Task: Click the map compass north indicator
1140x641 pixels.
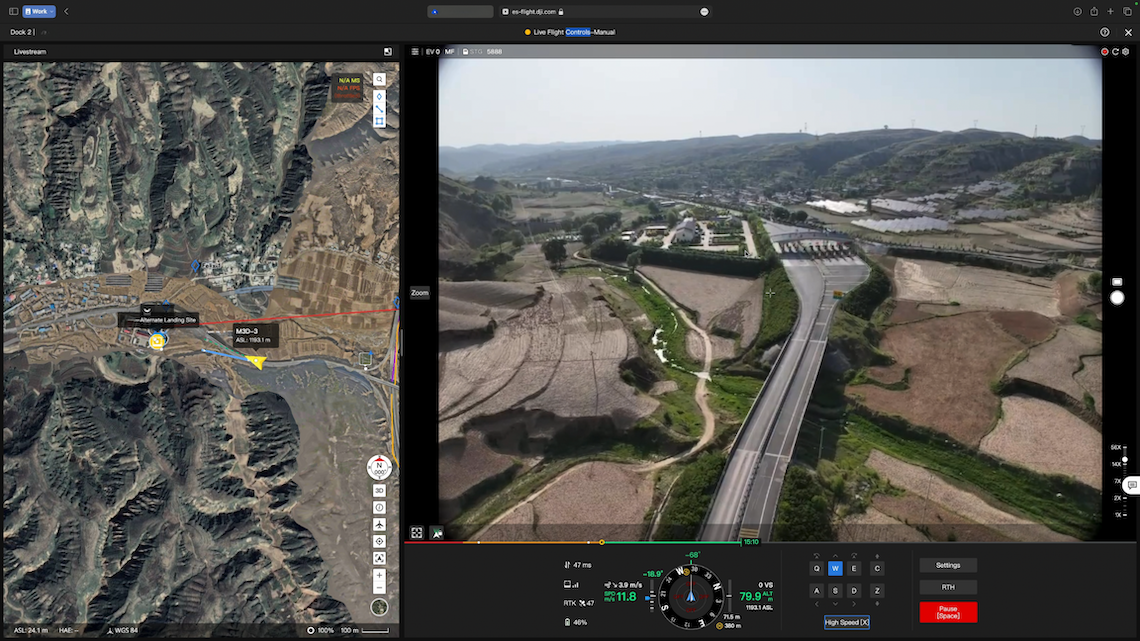Action: (379, 466)
